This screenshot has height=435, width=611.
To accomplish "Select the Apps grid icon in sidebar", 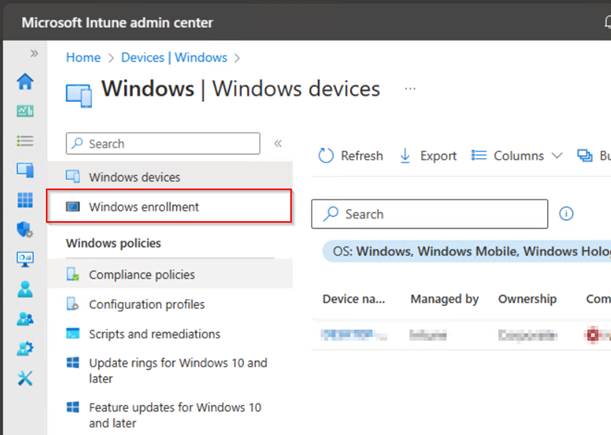I will (25, 200).
